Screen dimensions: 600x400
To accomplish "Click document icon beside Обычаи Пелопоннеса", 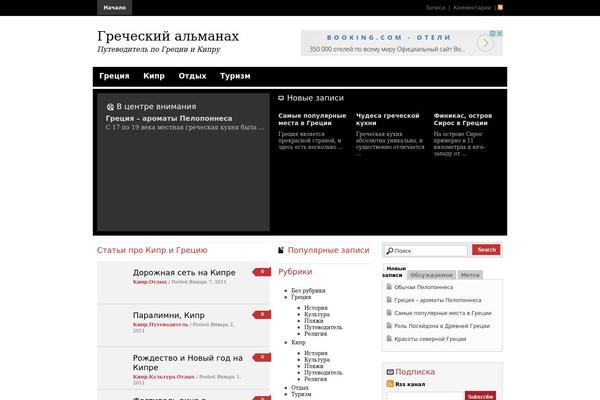I will [389, 287].
